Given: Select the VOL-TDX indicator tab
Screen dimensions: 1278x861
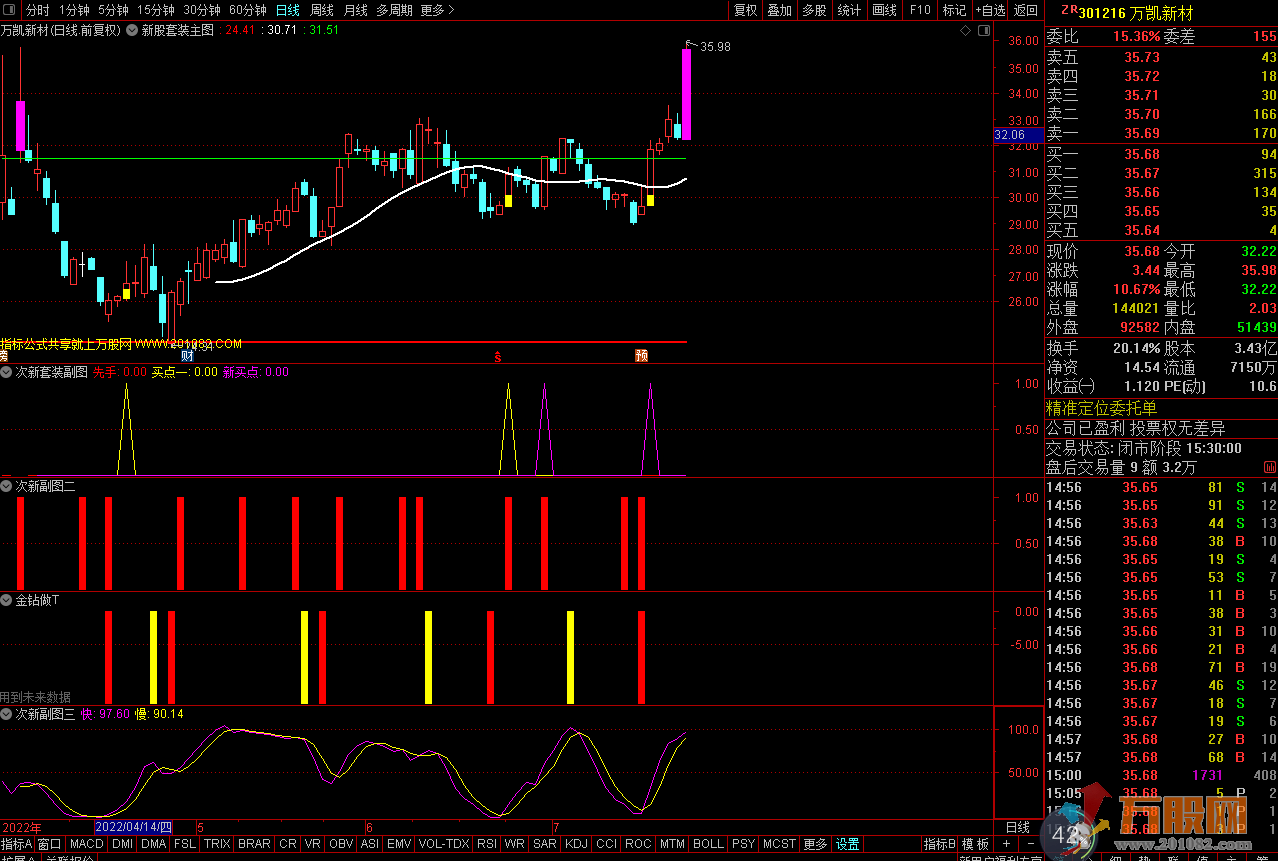Looking at the screenshot, I should [x=444, y=844].
